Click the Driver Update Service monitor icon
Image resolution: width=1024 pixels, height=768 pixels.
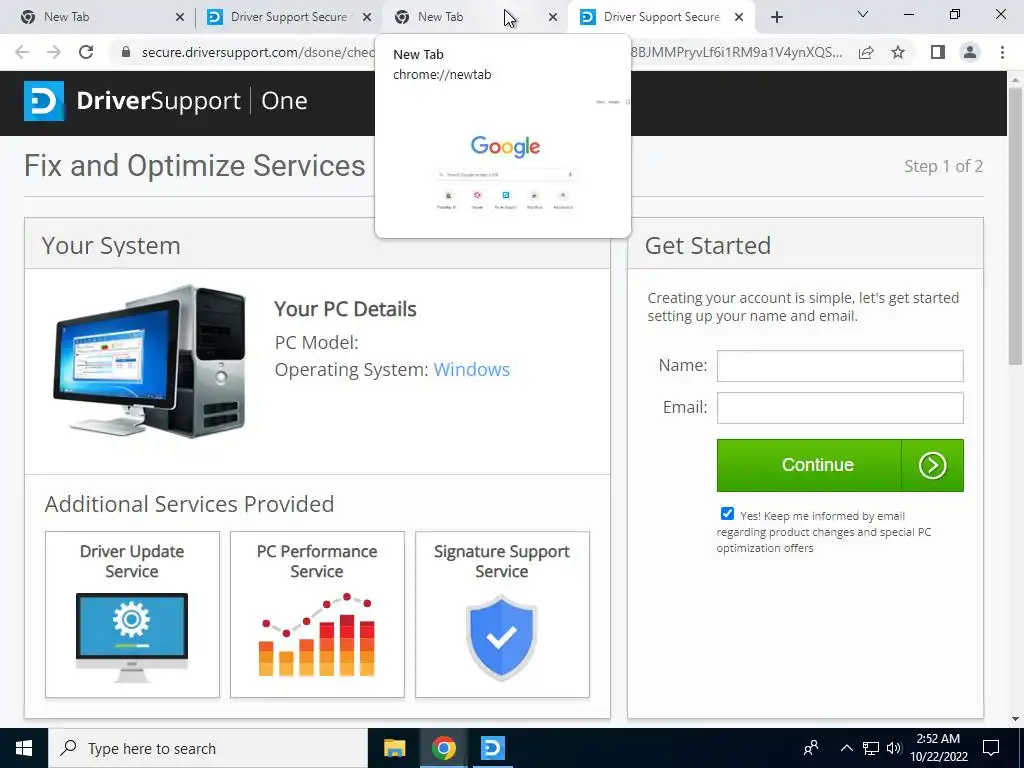tap(132, 637)
